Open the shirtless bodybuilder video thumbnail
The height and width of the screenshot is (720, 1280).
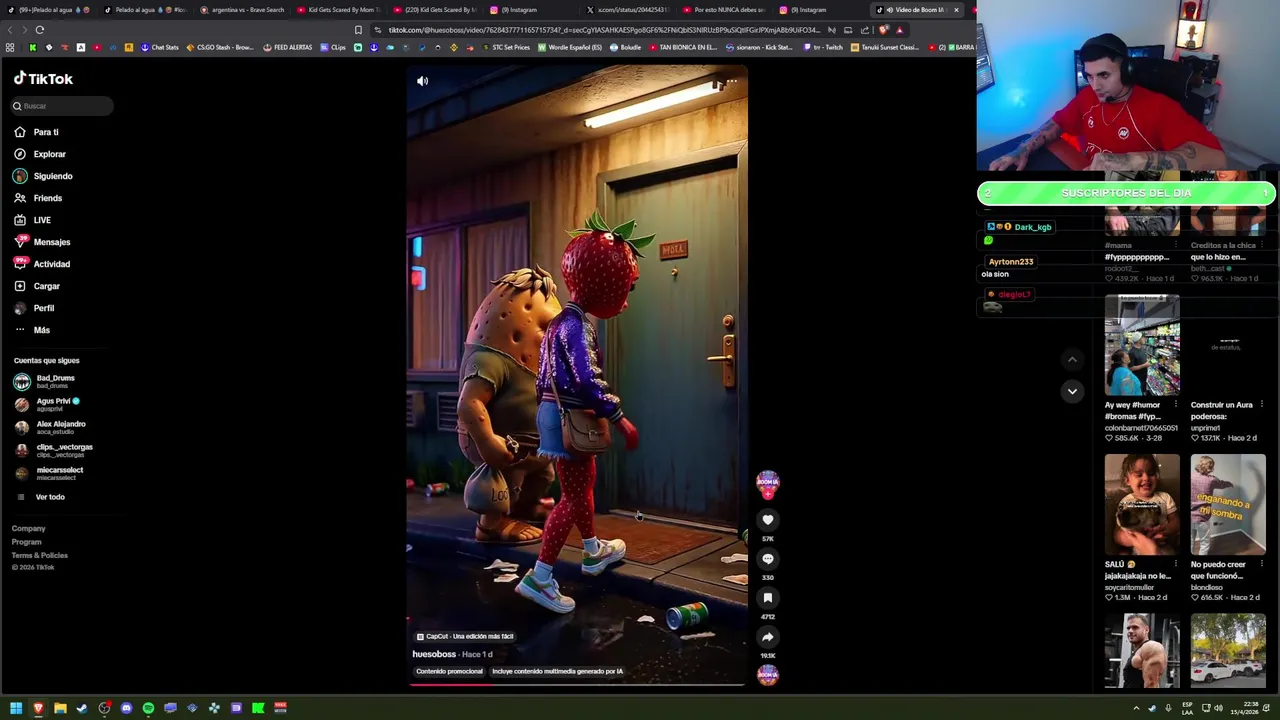click(1142, 651)
